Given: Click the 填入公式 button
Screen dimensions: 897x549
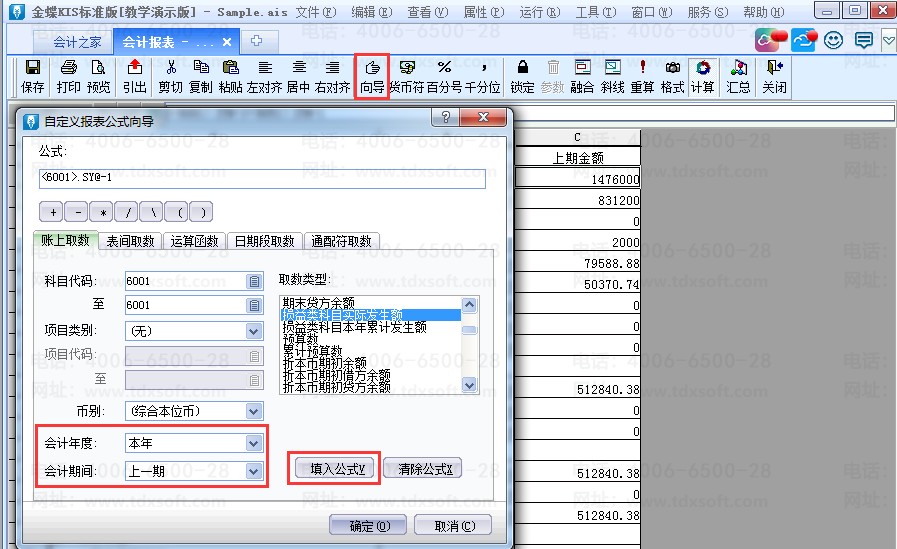Looking at the screenshot, I should point(333,468).
